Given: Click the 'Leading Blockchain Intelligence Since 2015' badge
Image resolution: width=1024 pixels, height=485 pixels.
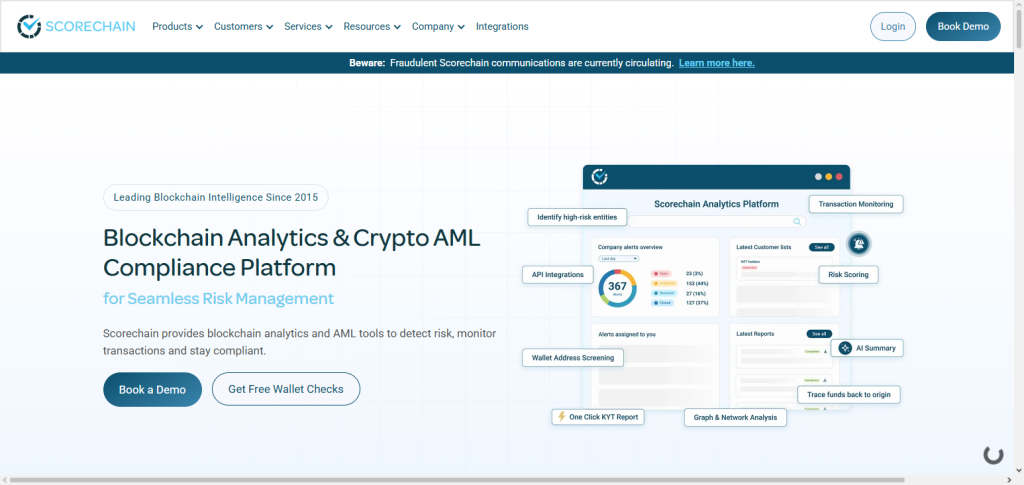Looking at the screenshot, I should [x=216, y=197].
